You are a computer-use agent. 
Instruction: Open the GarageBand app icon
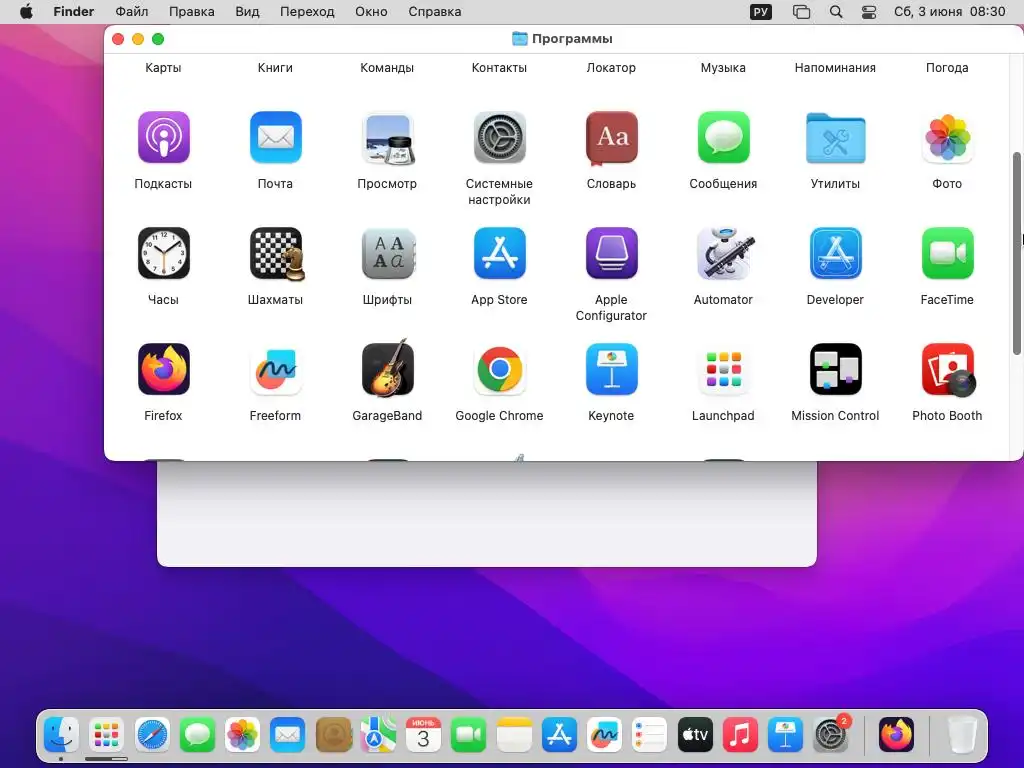click(388, 368)
